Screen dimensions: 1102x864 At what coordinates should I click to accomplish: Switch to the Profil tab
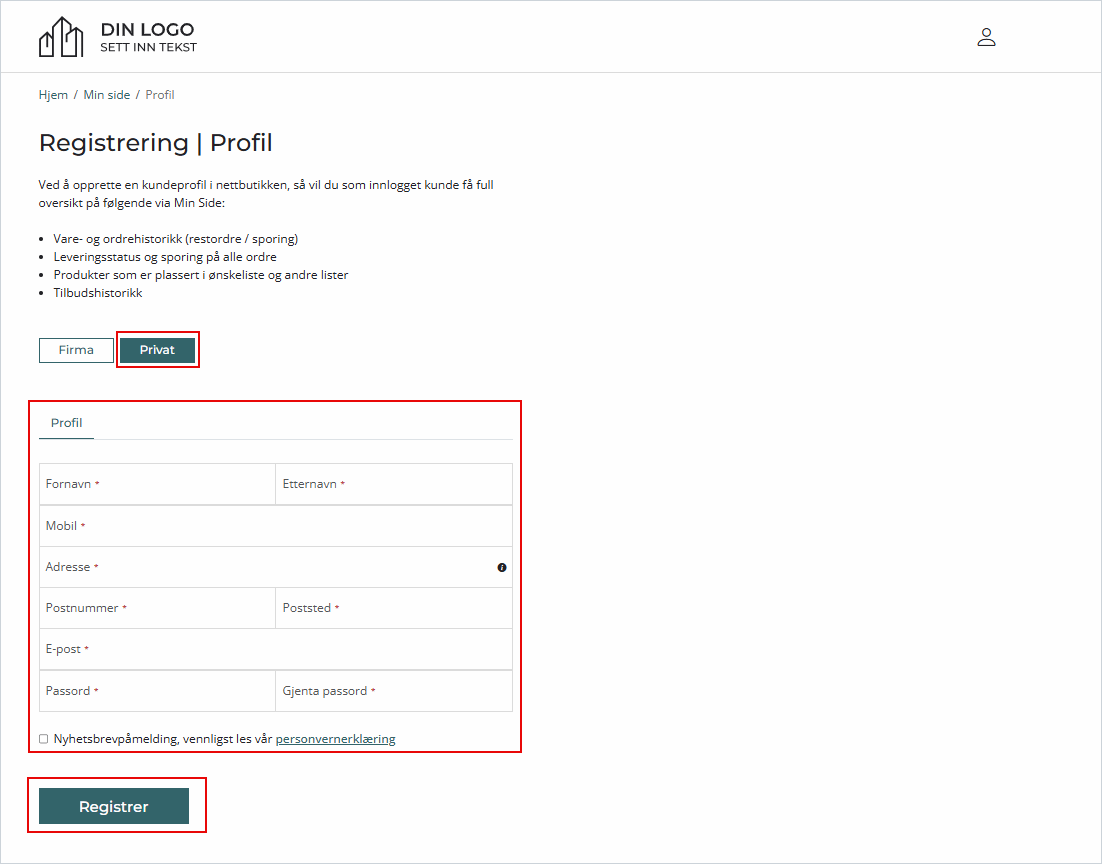point(66,423)
